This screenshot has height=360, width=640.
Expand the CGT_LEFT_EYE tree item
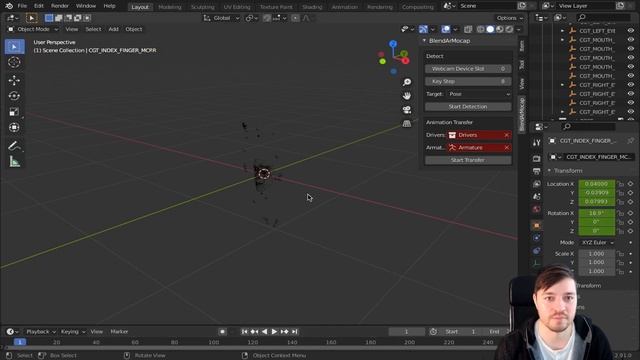562,31
